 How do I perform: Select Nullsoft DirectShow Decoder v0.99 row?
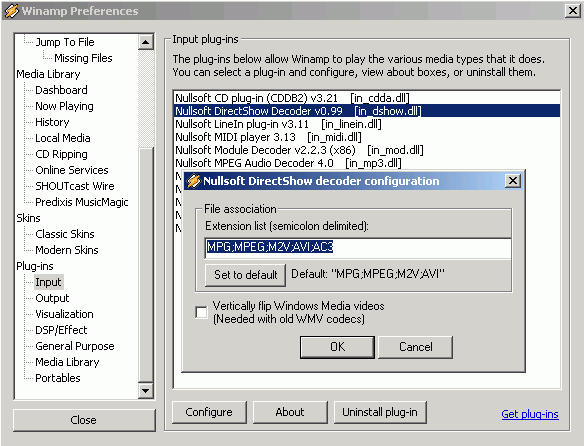coord(367,111)
